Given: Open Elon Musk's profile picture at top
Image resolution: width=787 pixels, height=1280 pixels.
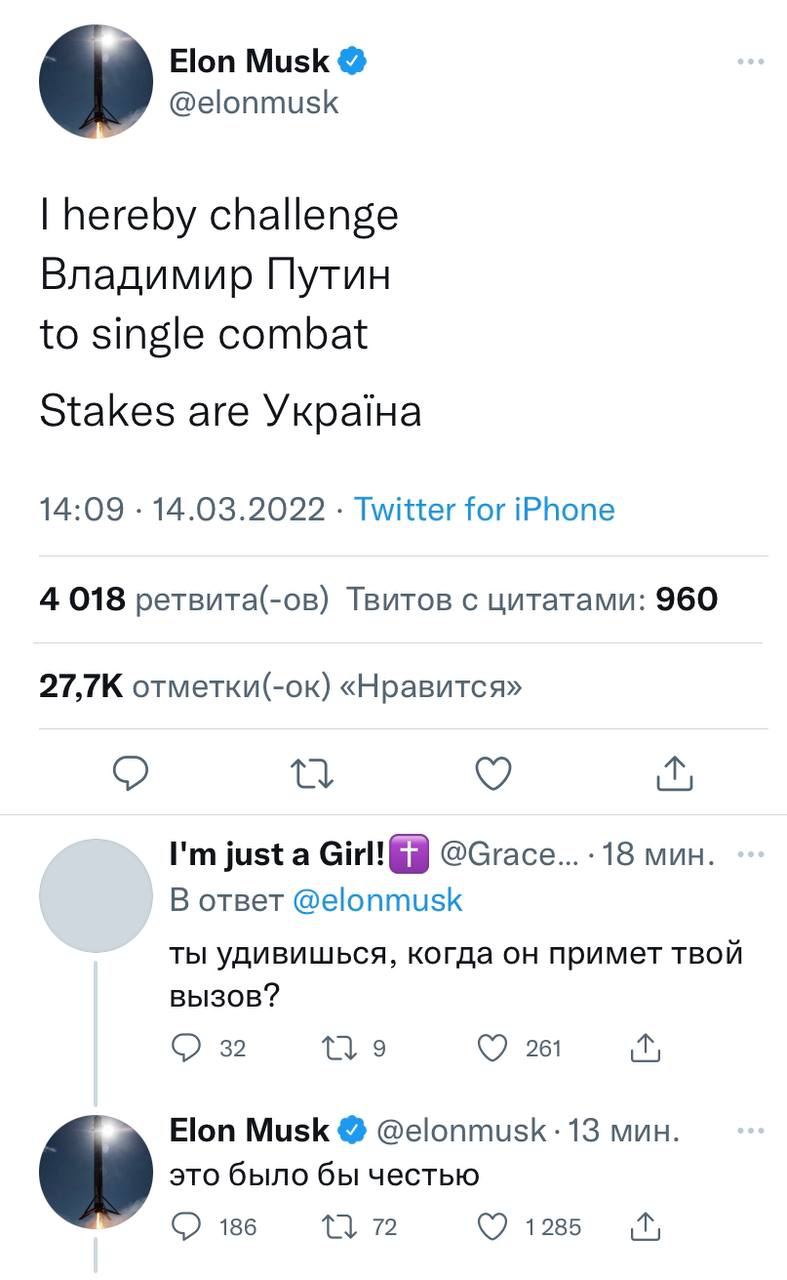Looking at the screenshot, I should tap(96, 82).
